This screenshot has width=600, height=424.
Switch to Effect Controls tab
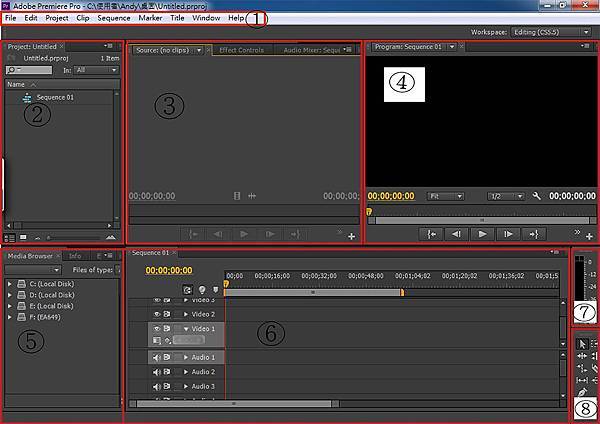241,50
